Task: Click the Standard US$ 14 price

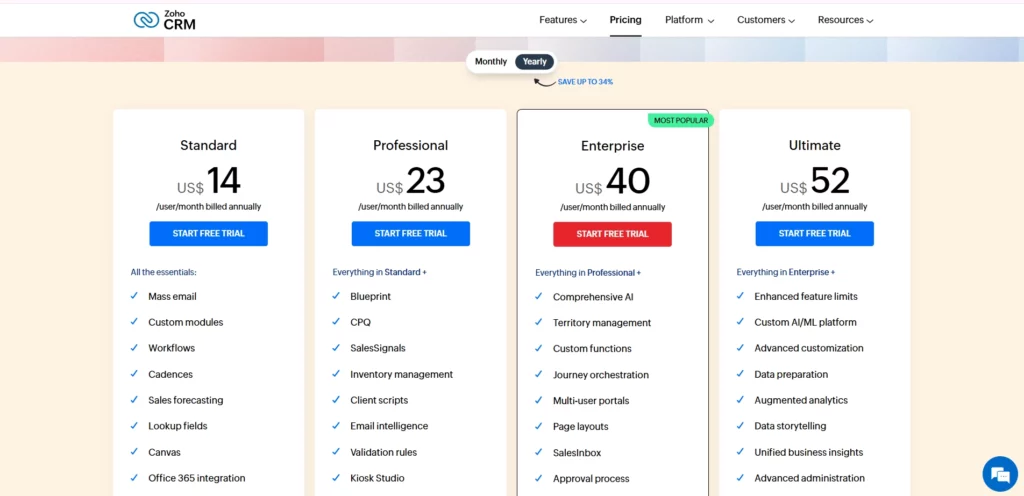Action: (x=208, y=181)
